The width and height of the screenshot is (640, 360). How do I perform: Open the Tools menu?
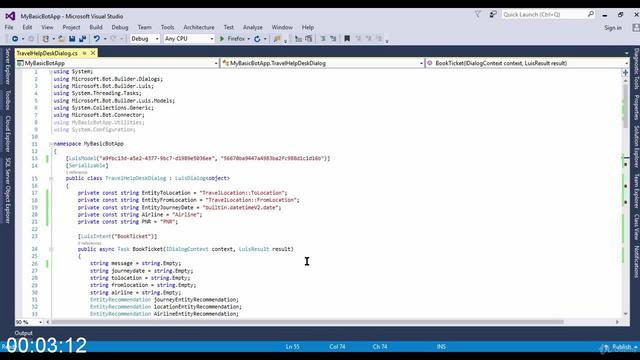click(167, 27)
